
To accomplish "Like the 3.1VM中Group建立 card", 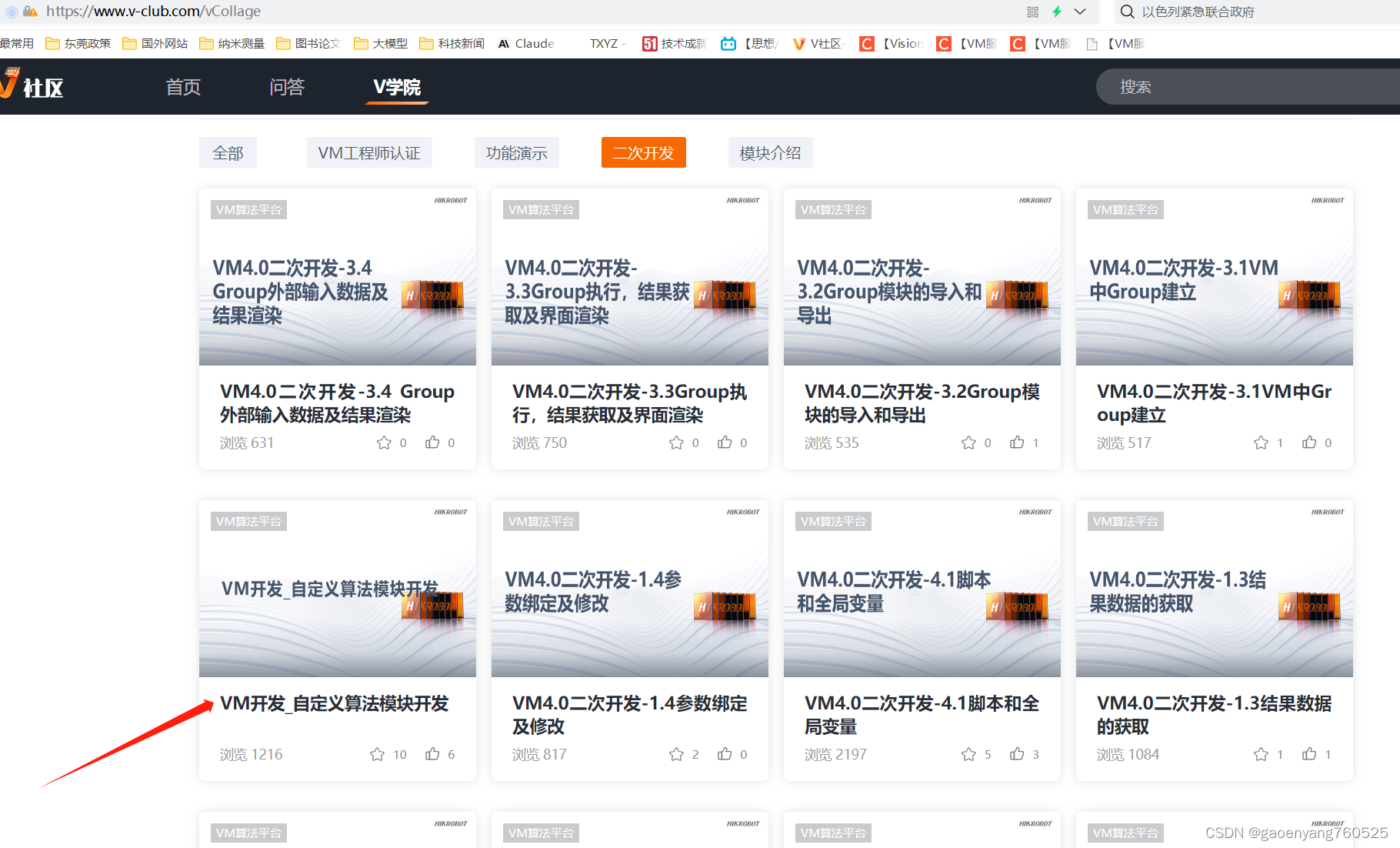I will click(x=1309, y=442).
